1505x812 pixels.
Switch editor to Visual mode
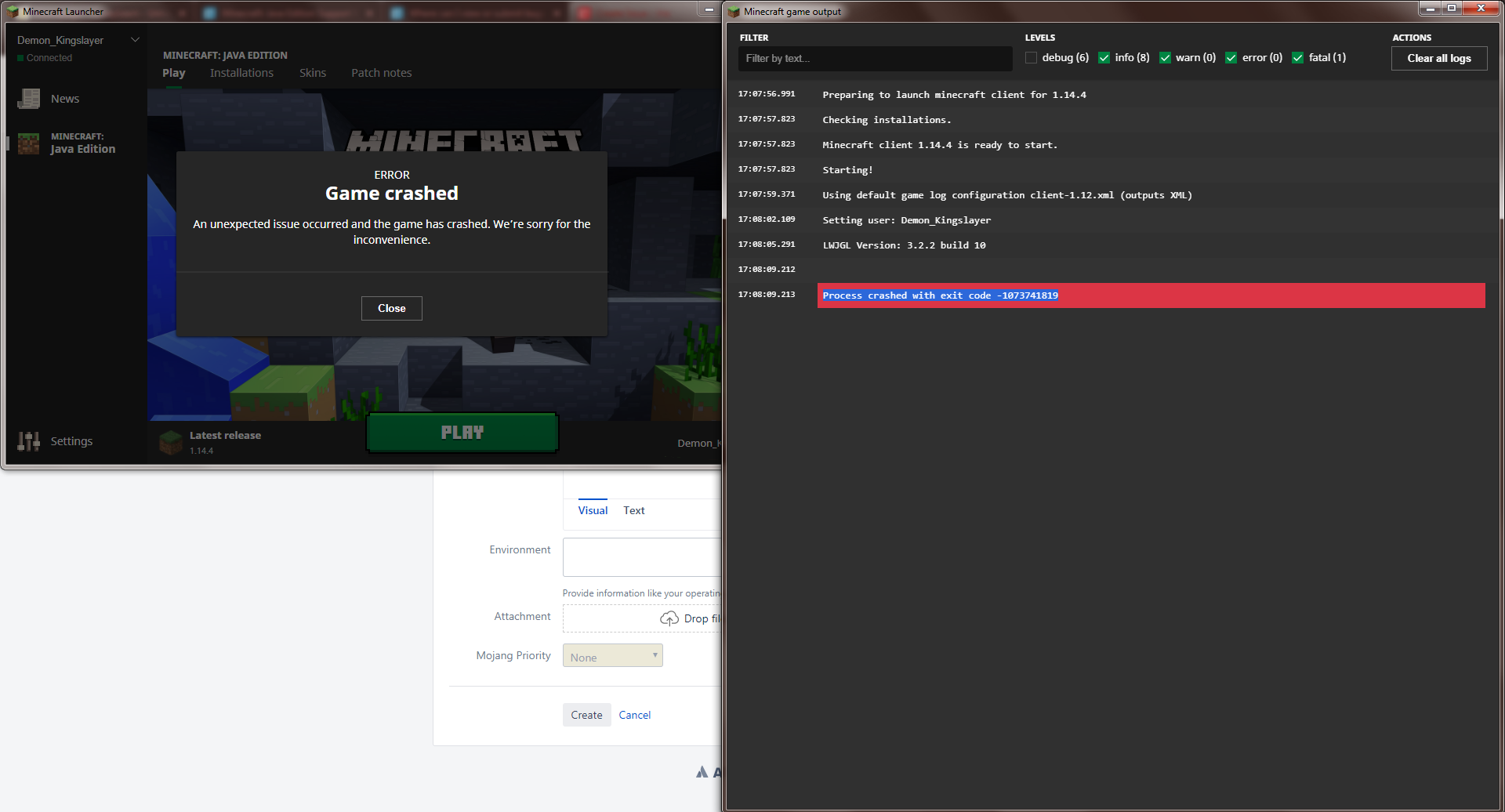click(x=593, y=510)
